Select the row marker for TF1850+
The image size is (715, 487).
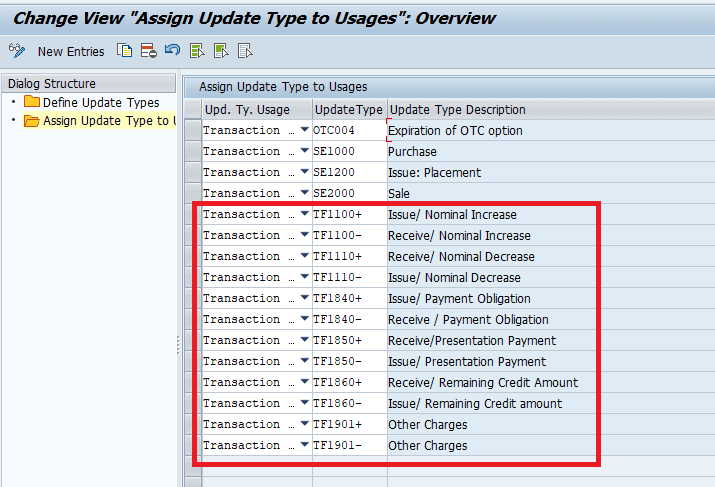tap(192, 340)
